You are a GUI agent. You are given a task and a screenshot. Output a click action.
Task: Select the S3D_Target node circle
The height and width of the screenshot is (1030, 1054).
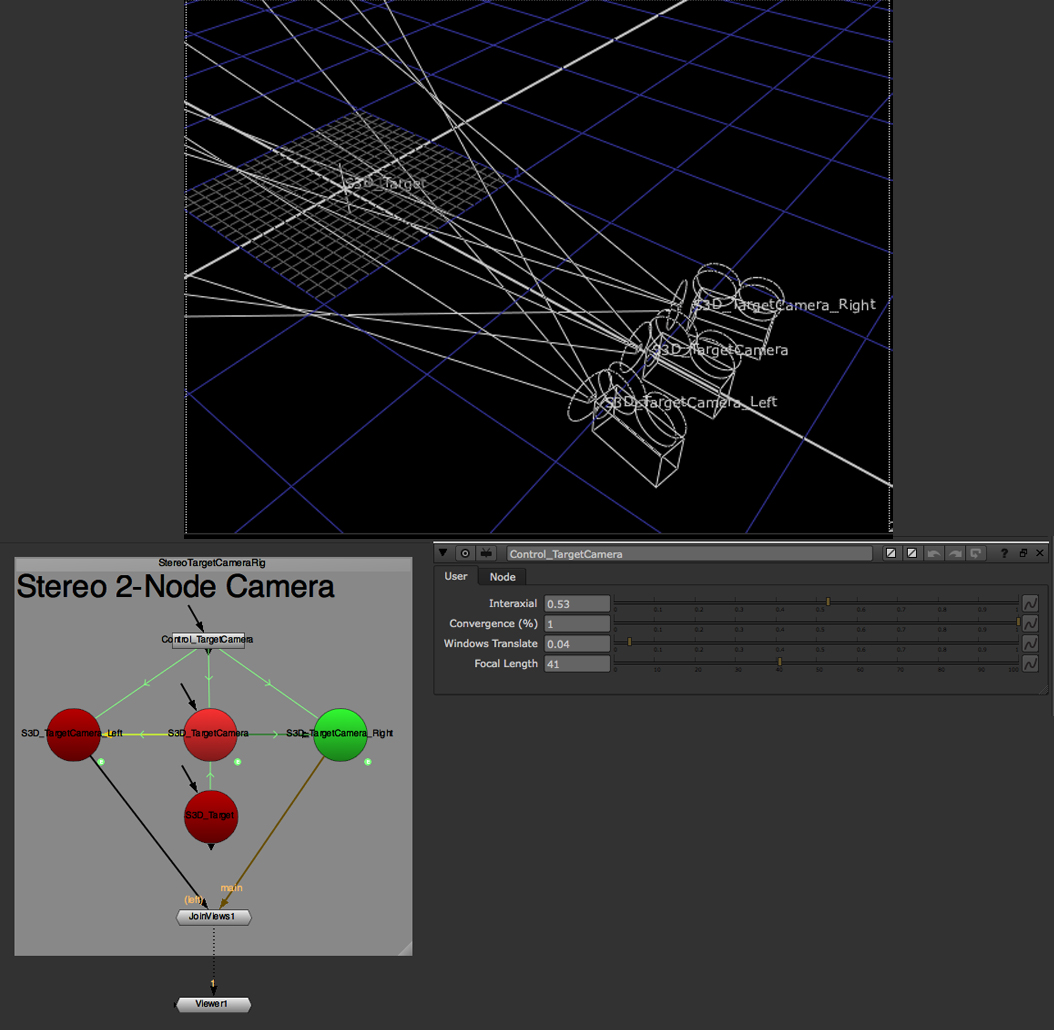[x=211, y=816]
